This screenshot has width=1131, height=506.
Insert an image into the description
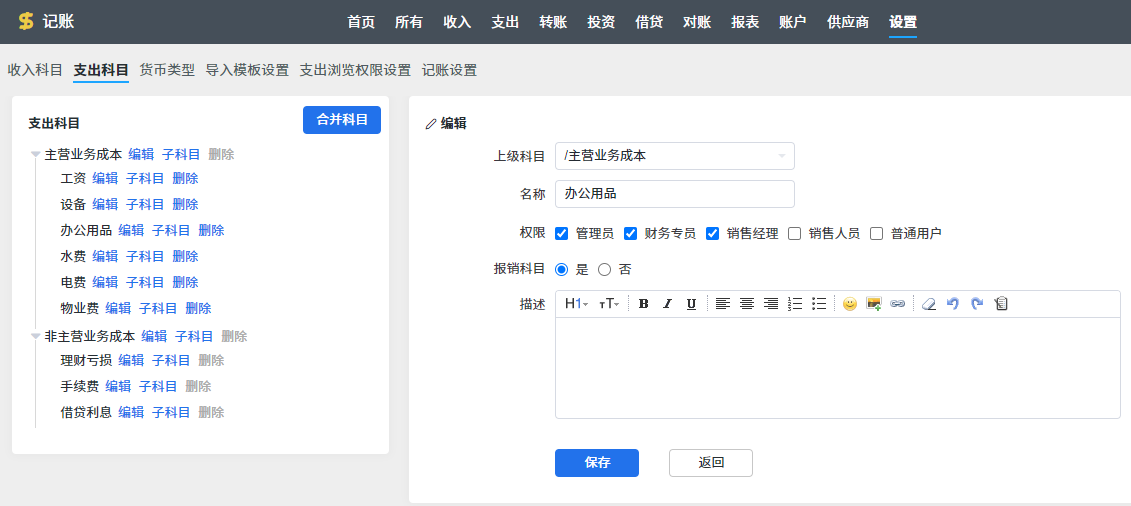[874, 304]
